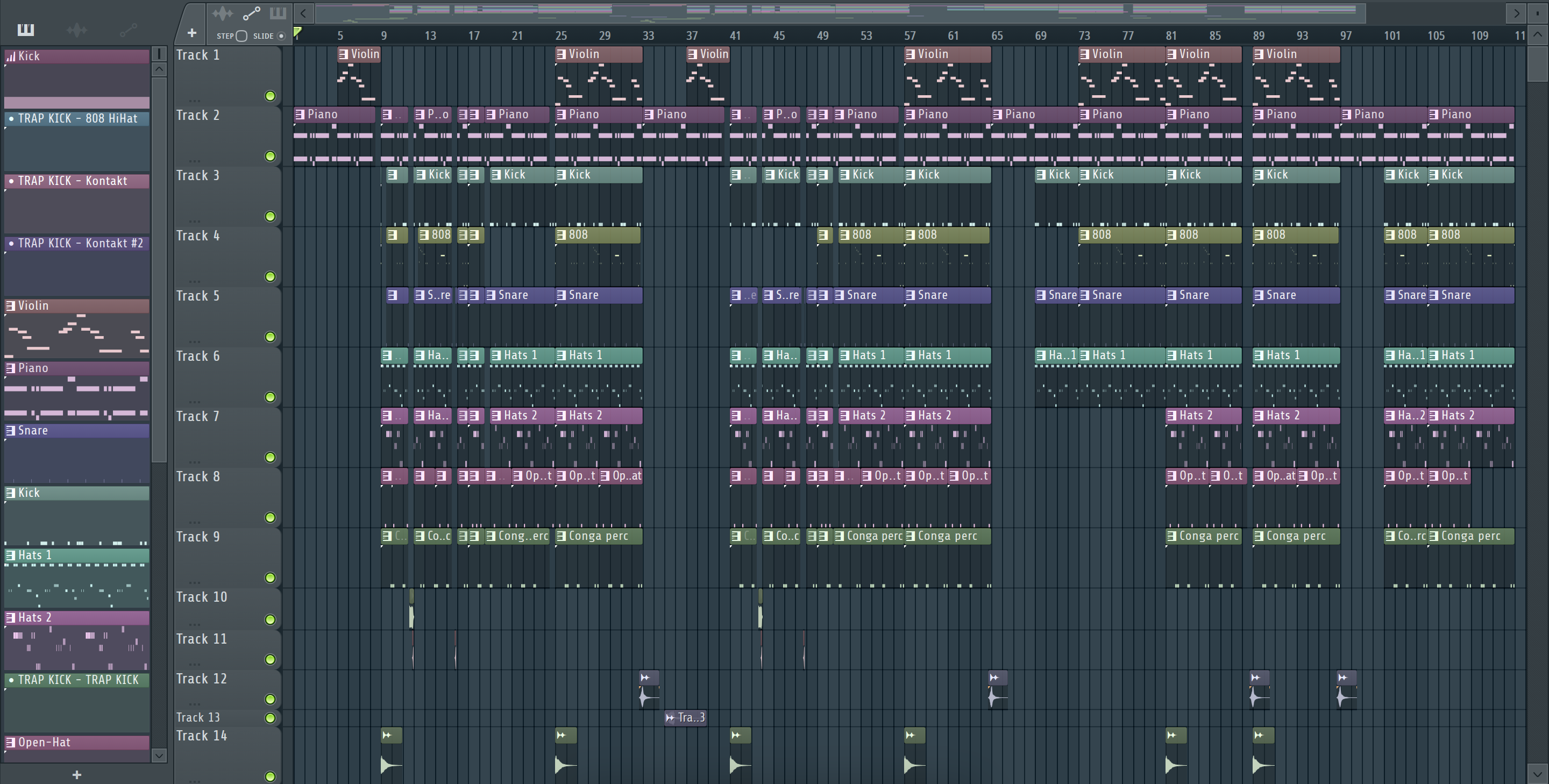Viewport: 1549px width, 784px height.
Task: Click the plus button left of STEP
Action: 192,33
